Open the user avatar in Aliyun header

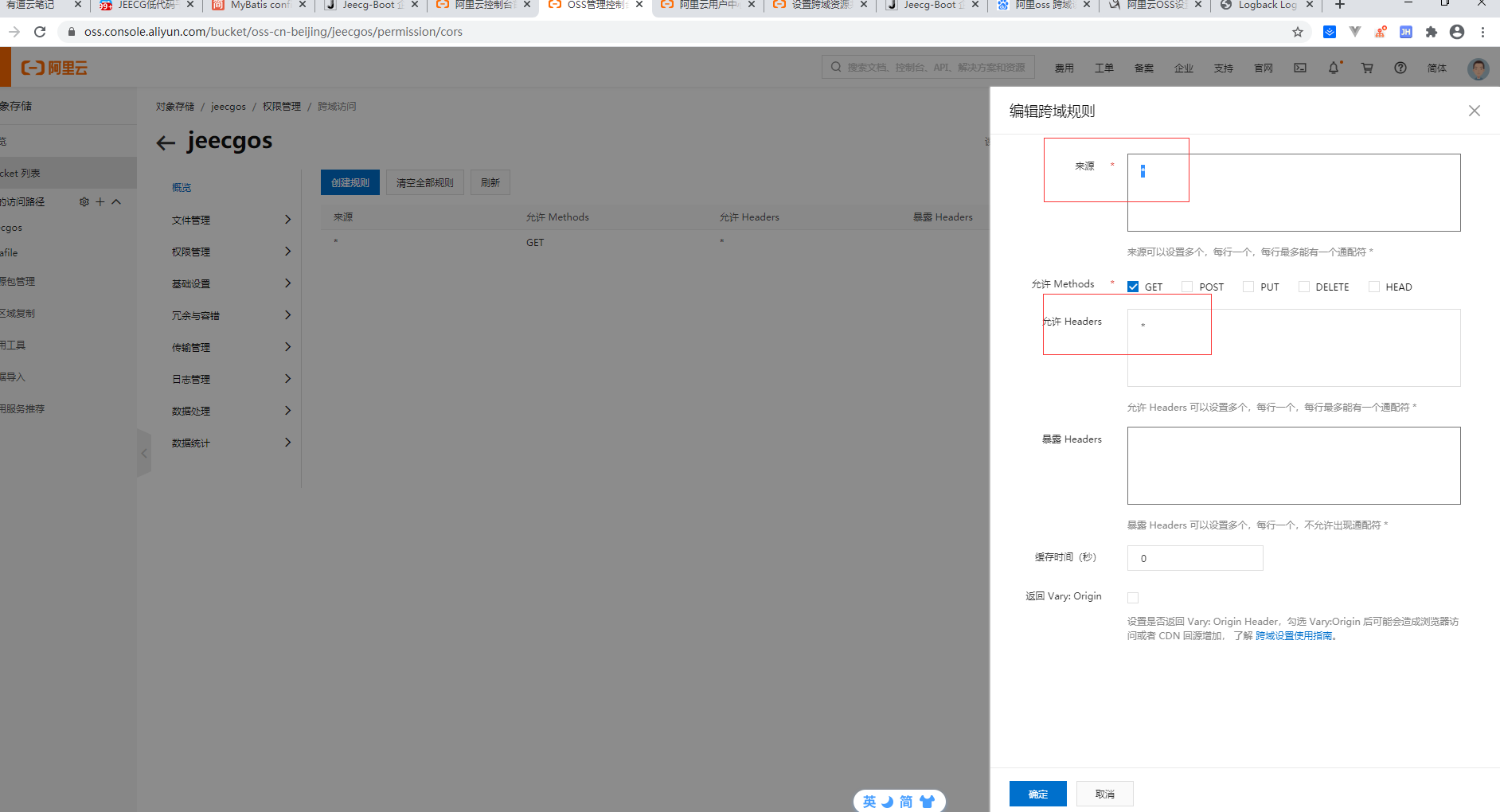click(x=1479, y=68)
